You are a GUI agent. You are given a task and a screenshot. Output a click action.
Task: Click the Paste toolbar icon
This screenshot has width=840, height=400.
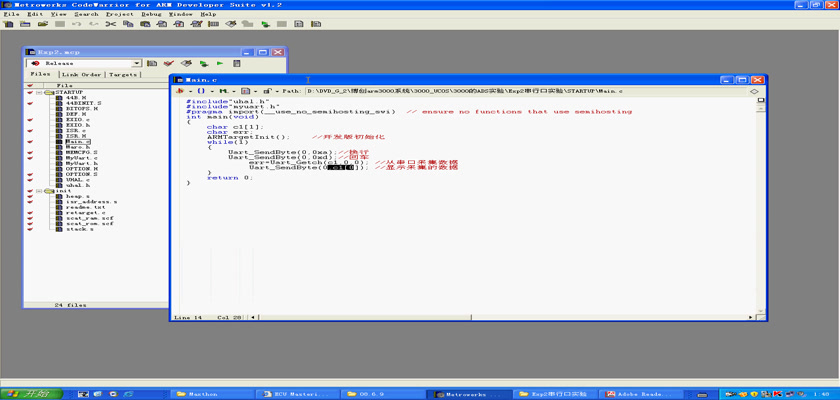point(145,24)
